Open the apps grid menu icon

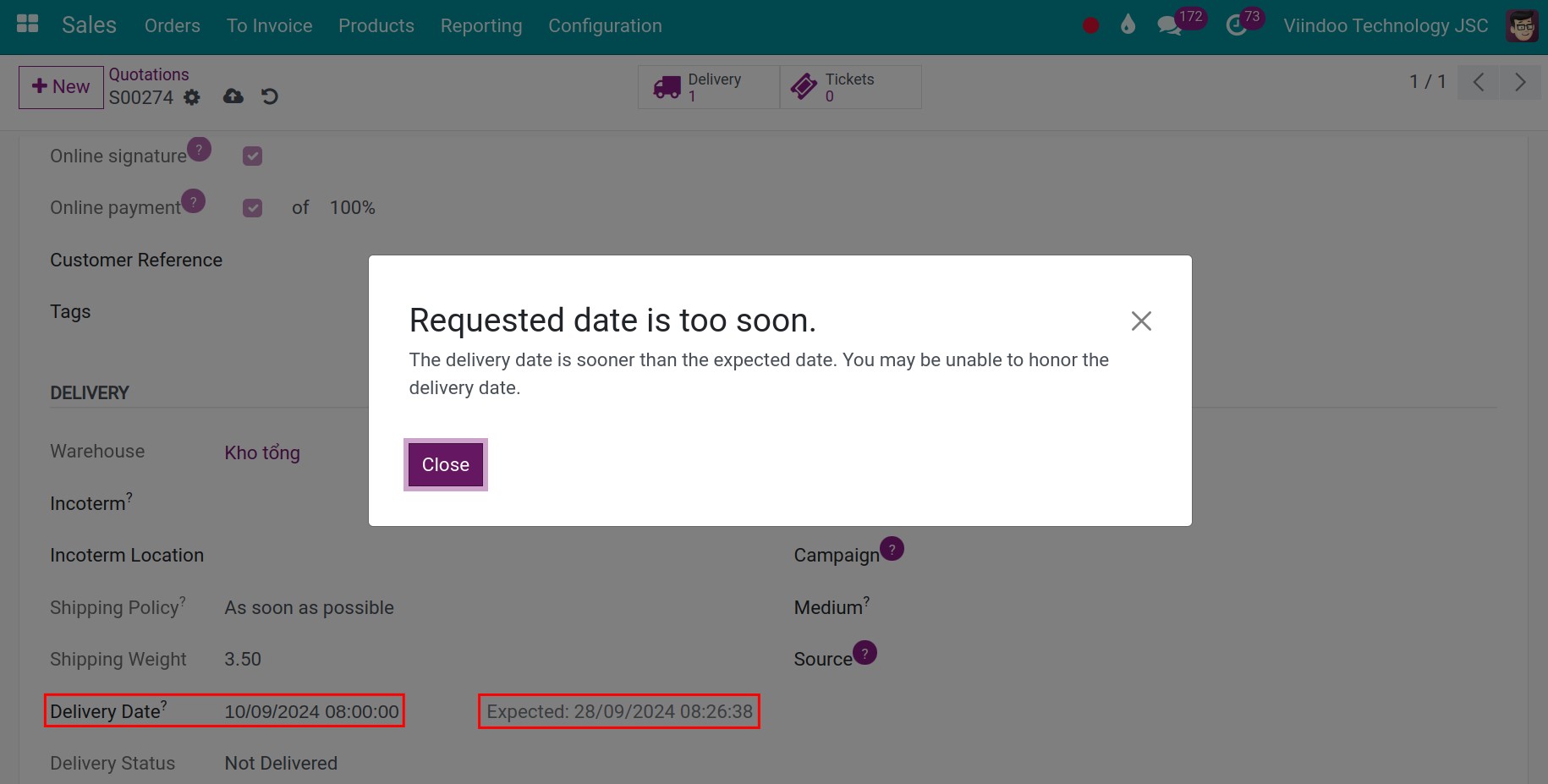coord(28,24)
